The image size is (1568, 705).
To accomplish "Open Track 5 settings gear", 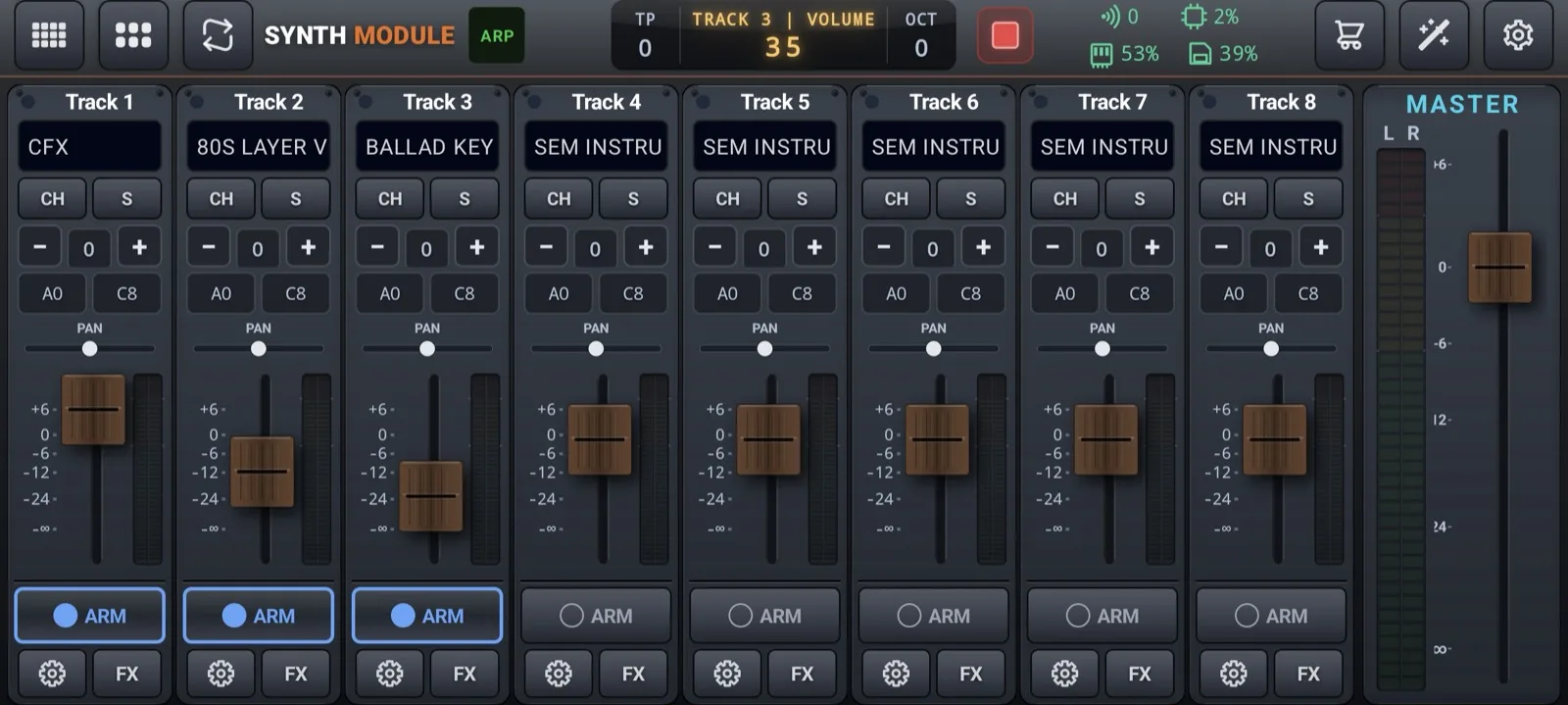I will pos(727,674).
